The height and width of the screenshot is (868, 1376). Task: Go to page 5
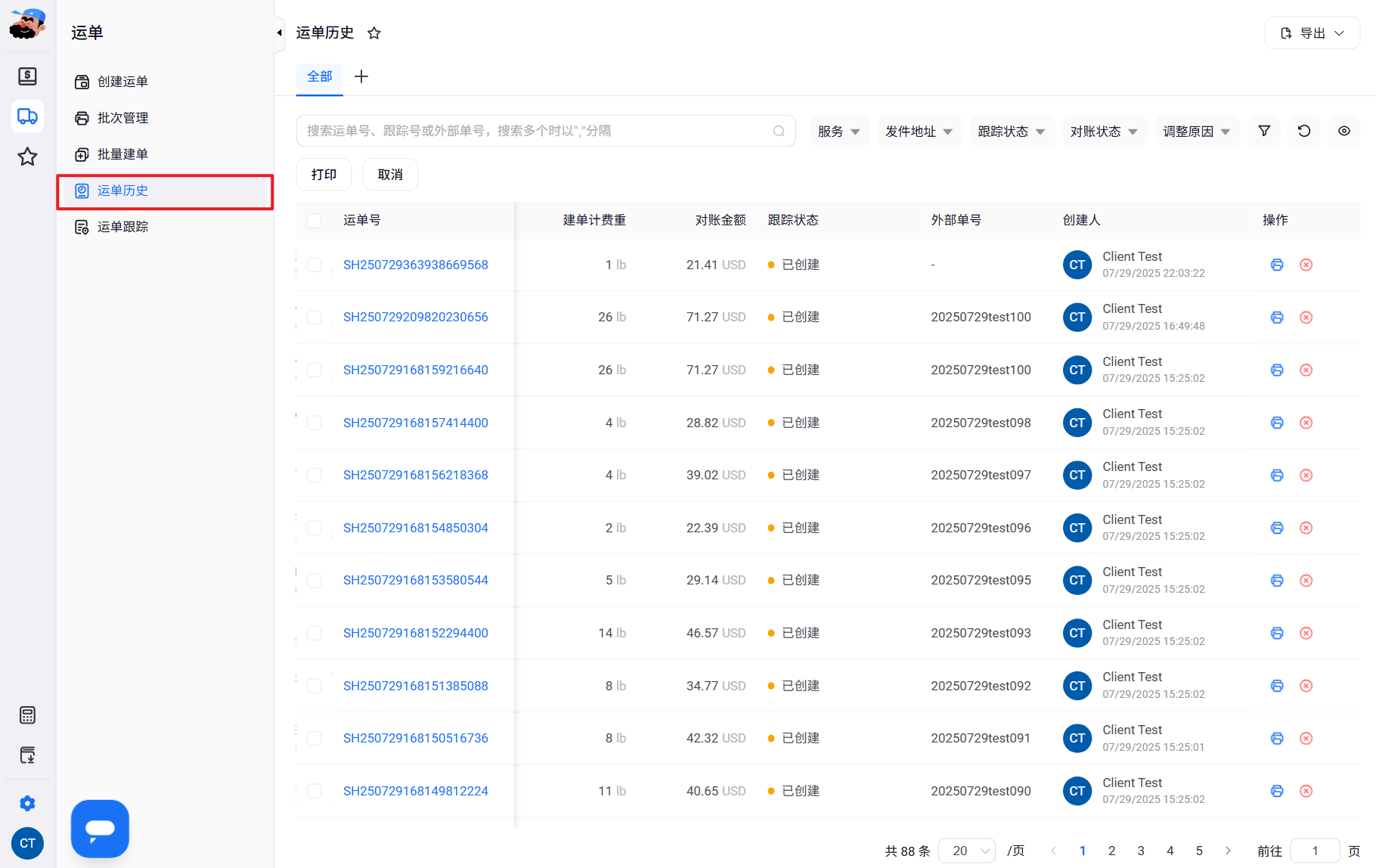[x=1199, y=851]
